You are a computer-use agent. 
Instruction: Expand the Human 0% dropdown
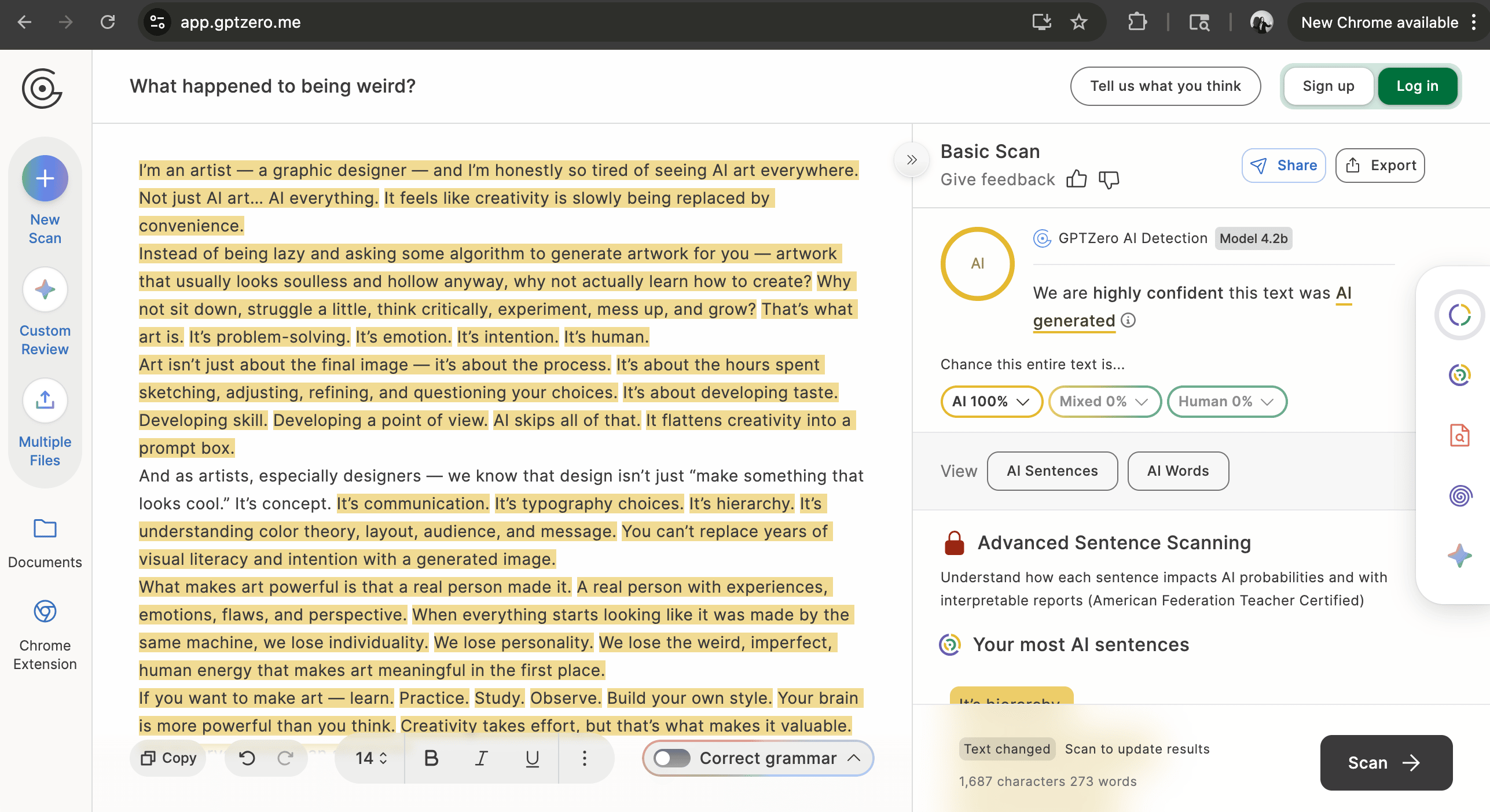(x=1227, y=401)
